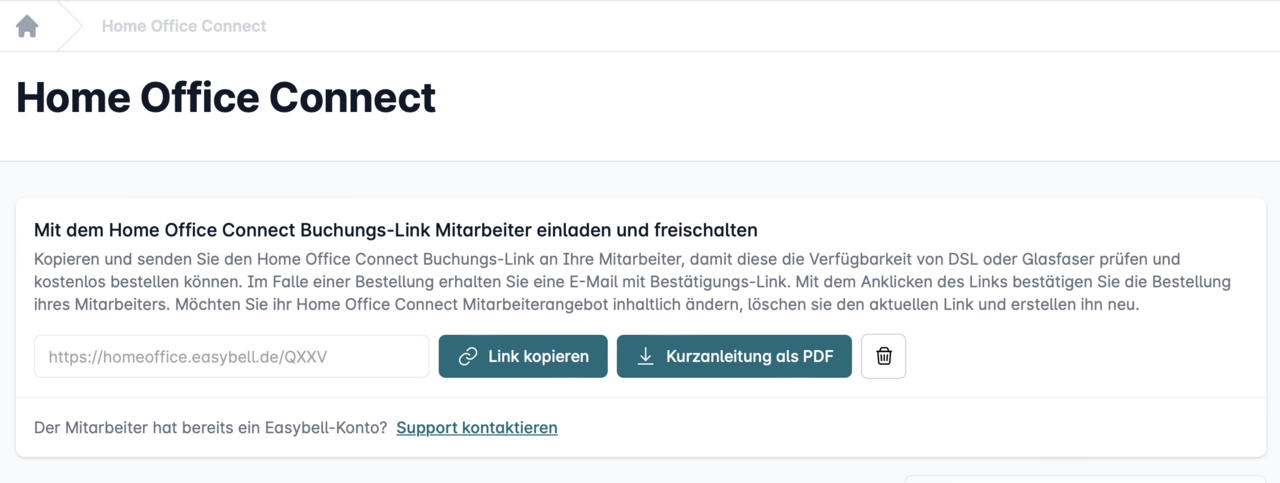Click the home icon in the breadcrumb
The image size is (1280, 483).
[27, 26]
